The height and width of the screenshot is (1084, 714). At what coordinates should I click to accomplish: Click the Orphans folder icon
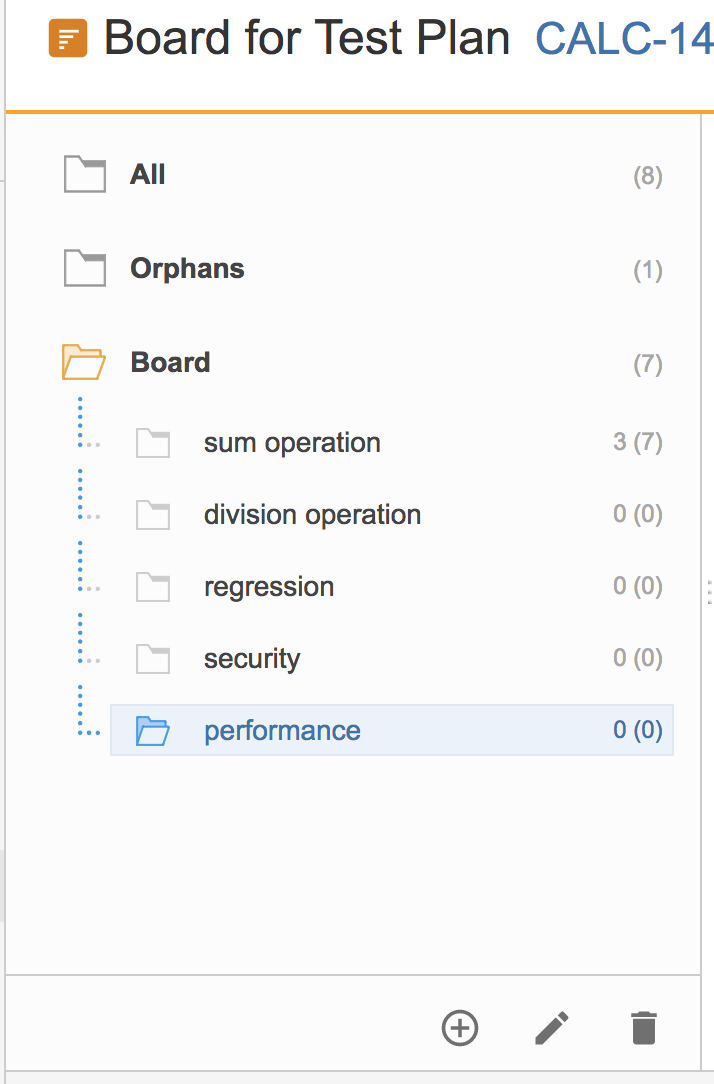tap(85, 268)
